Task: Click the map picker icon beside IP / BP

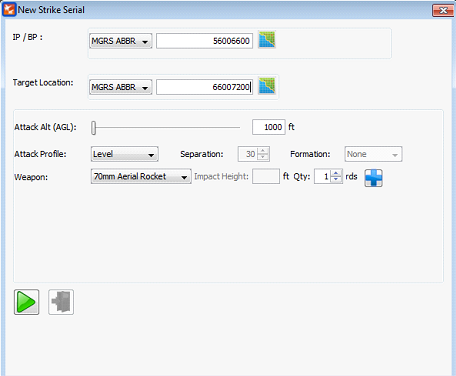Action: (x=267, y=40)
